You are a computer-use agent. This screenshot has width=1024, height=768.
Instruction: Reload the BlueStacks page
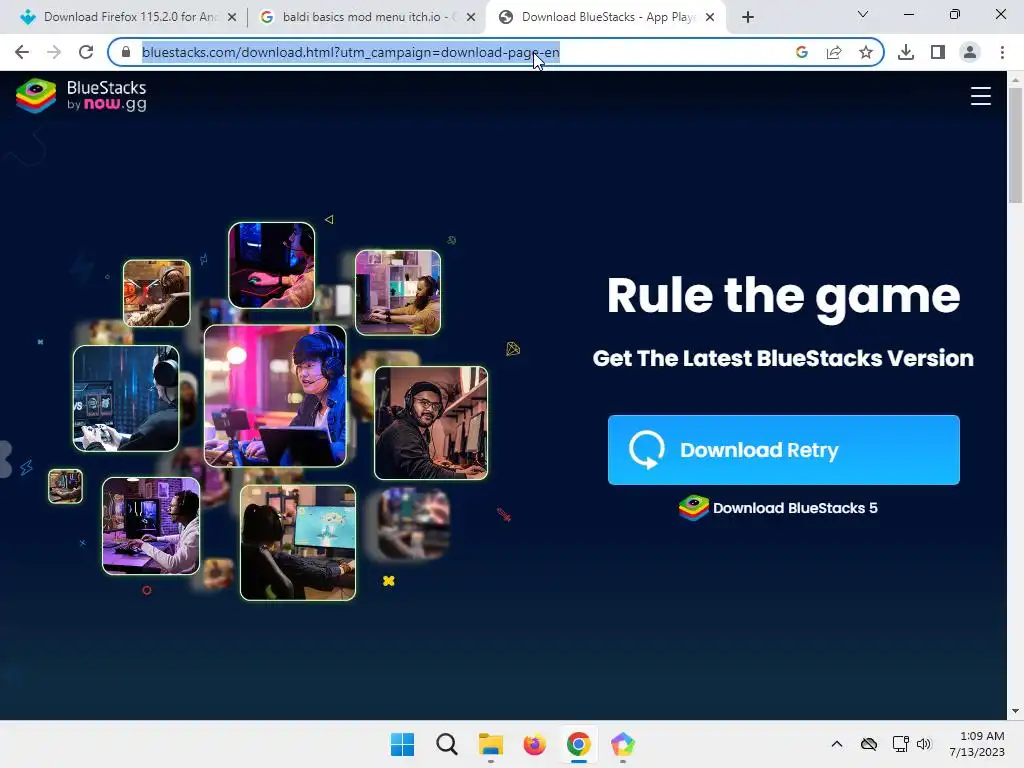click(86, 52)
